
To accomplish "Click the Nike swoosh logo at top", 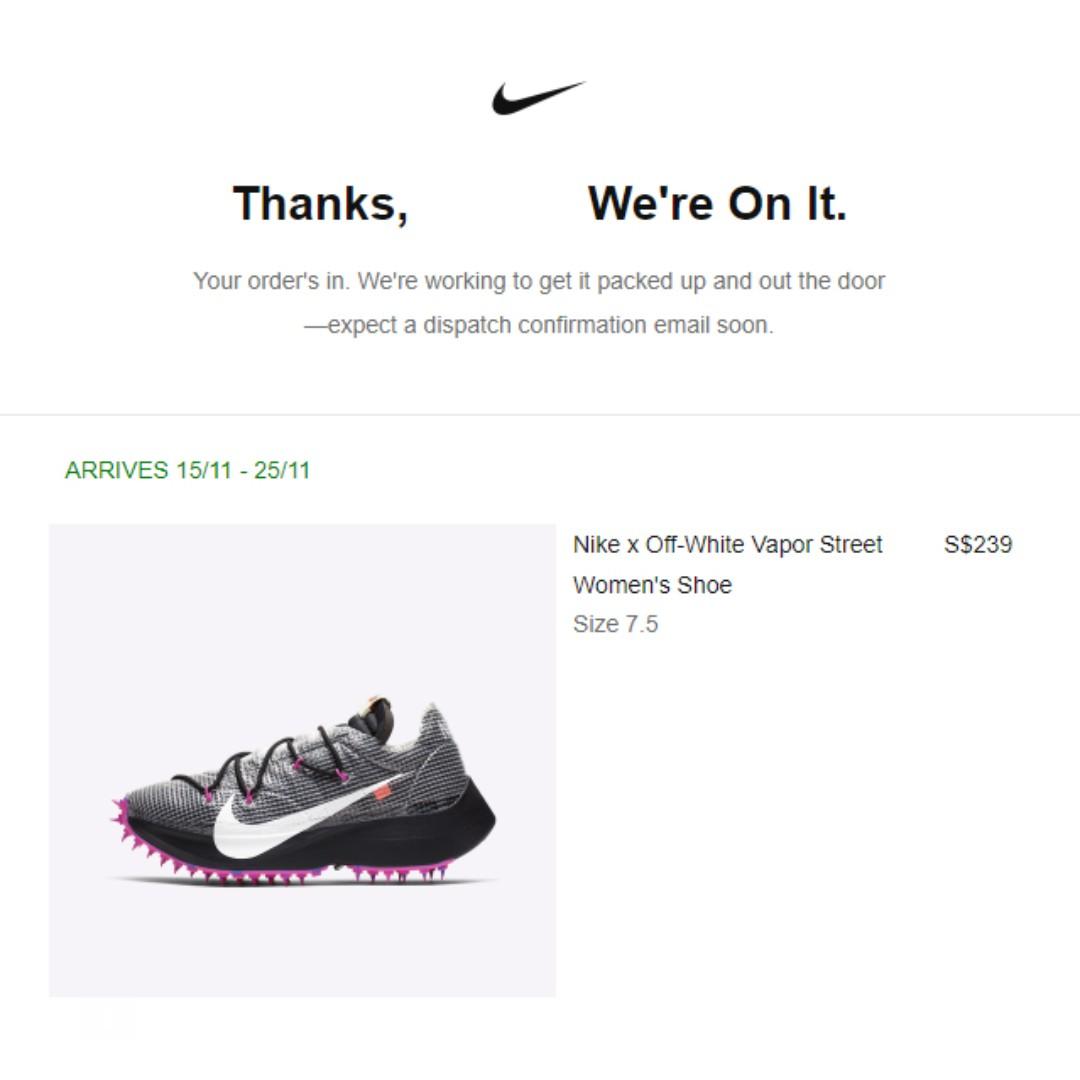I will (538, 98).
